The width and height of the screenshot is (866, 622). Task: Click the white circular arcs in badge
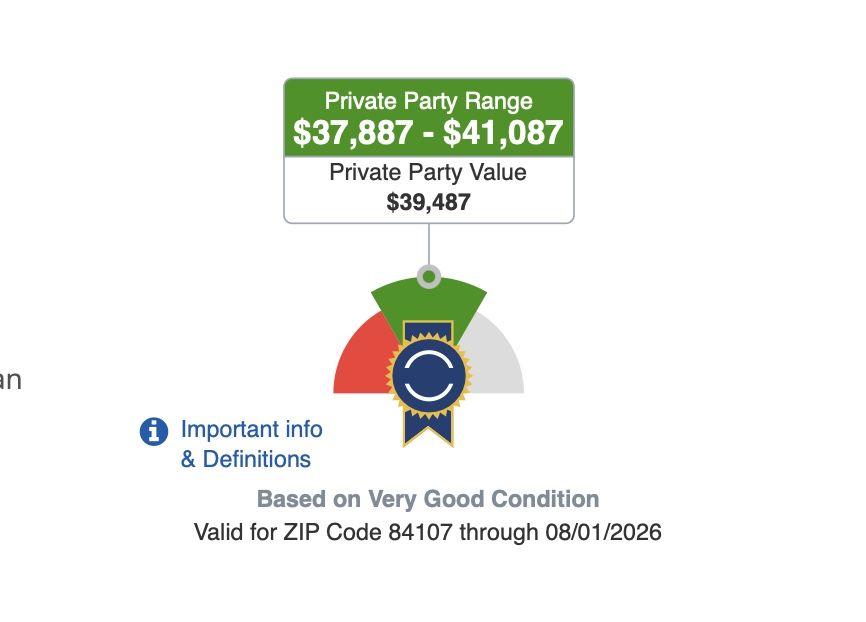click(429, 375)
